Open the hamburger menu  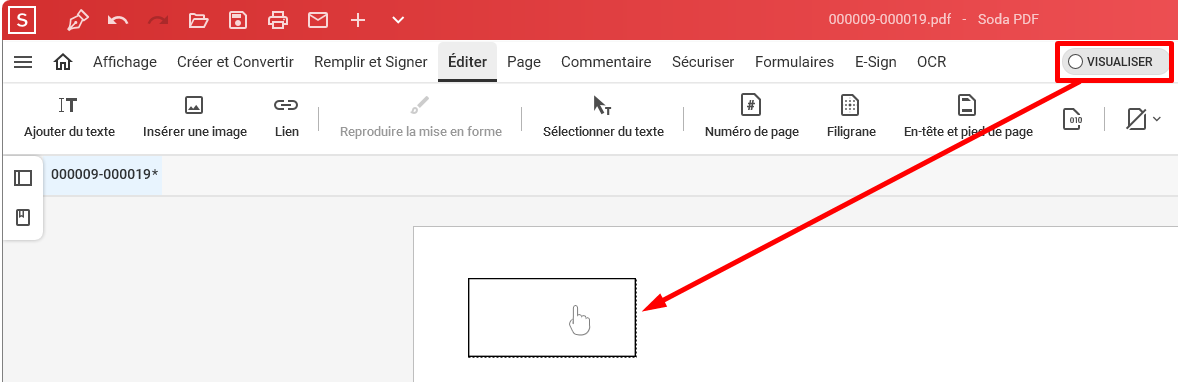23,62
